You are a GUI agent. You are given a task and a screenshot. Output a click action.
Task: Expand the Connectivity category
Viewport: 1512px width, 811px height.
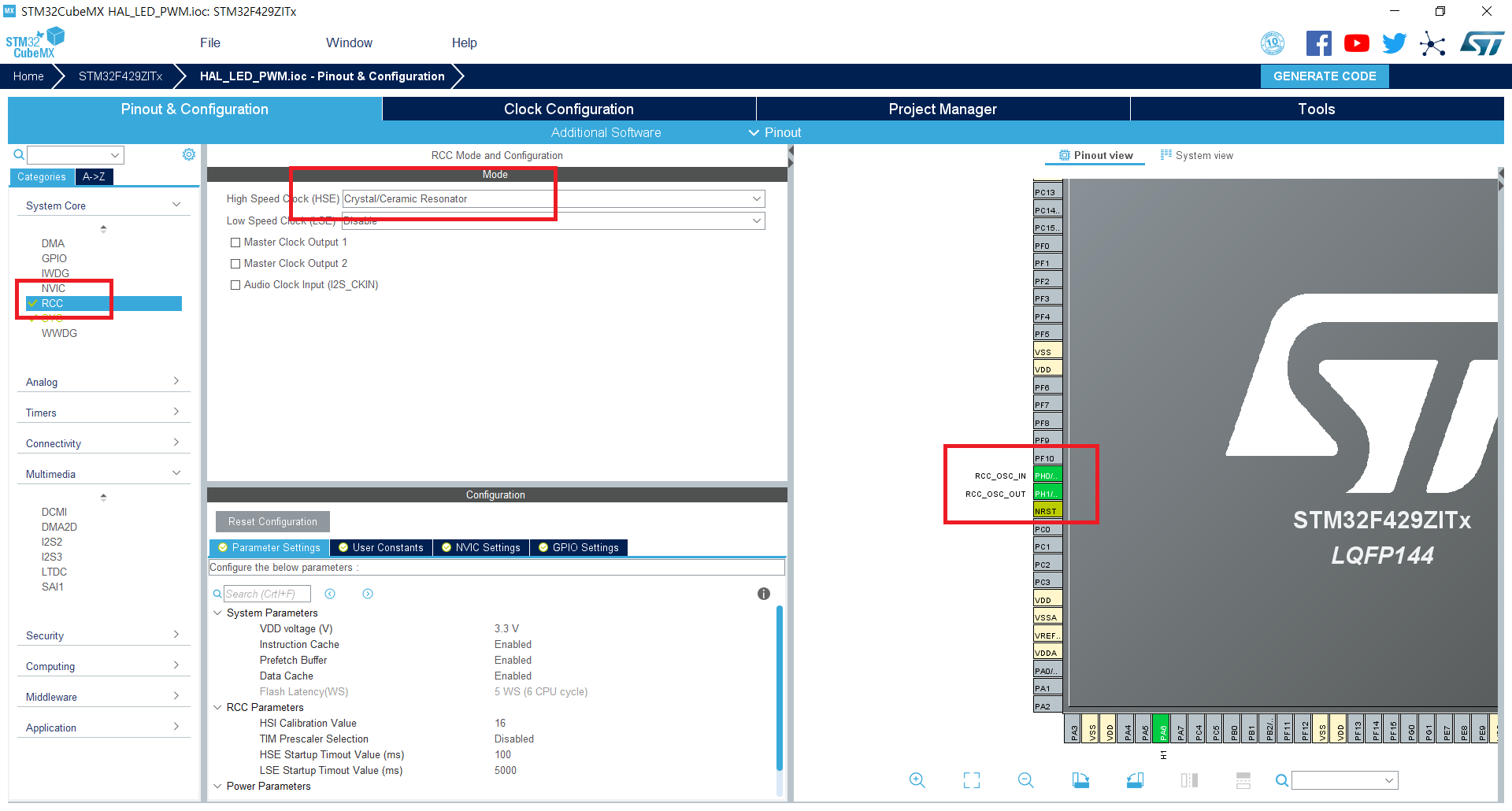coord(103,443)
